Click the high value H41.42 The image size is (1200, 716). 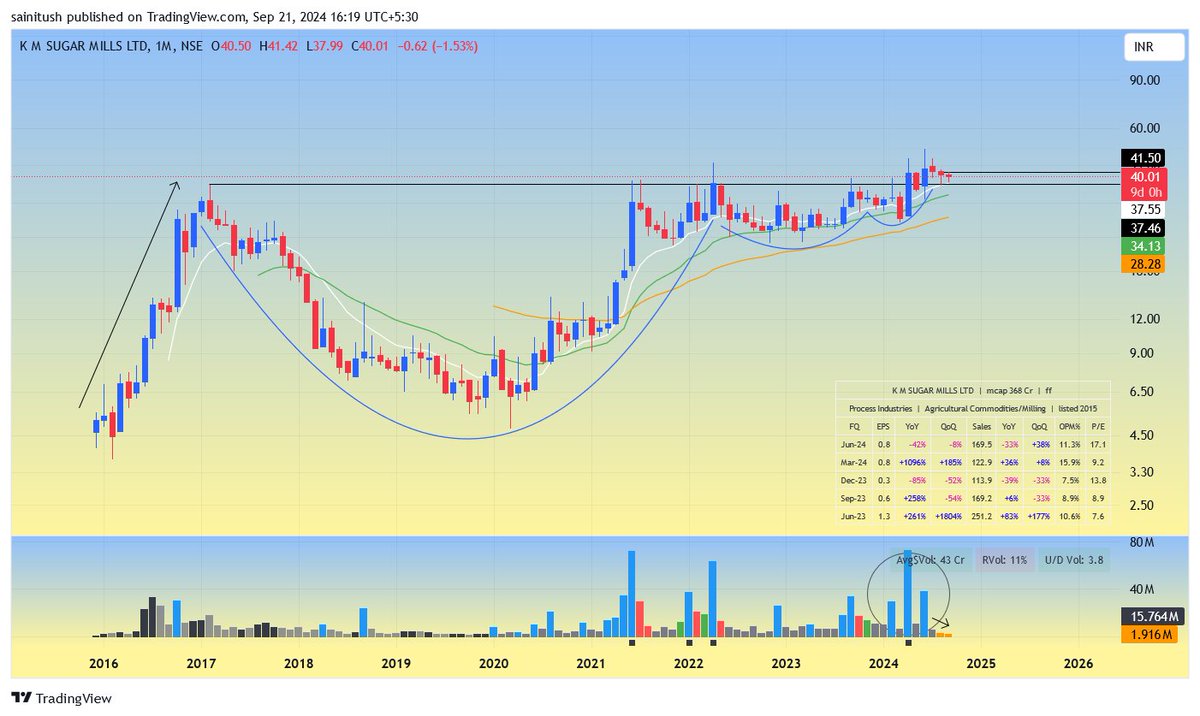pos(279,46)
